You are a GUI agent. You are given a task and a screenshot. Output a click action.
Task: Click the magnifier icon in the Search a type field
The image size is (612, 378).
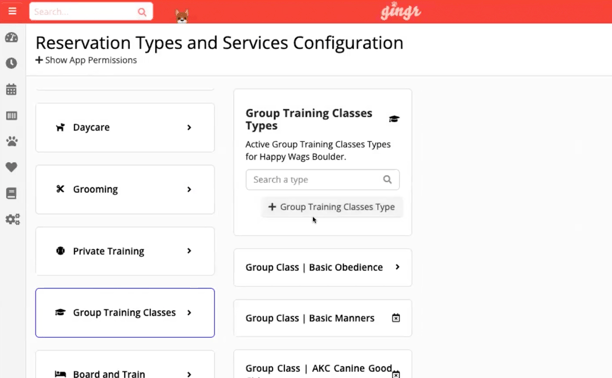point(387,179)
